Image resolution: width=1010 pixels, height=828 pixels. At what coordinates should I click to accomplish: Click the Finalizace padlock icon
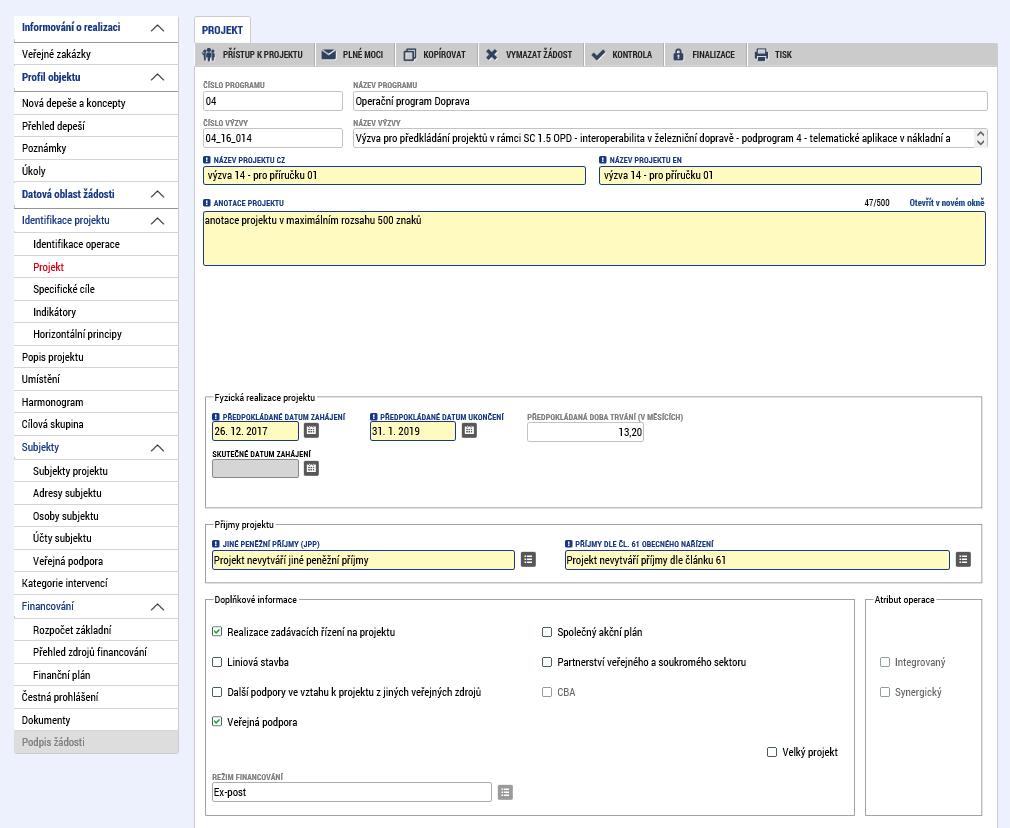coord(678,55)
